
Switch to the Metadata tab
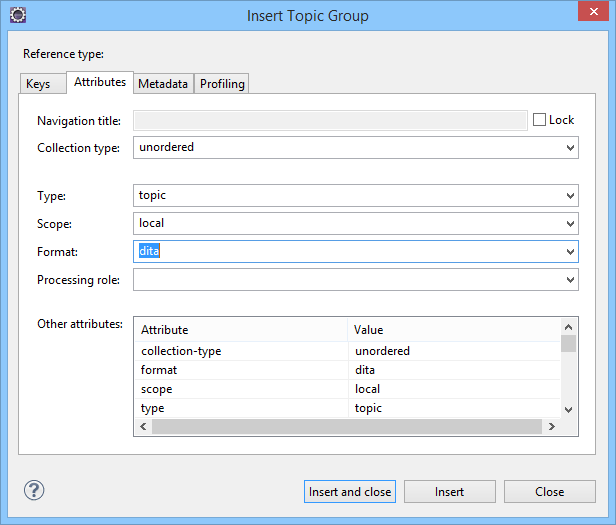pyautogui.click(x=162, y=84)
